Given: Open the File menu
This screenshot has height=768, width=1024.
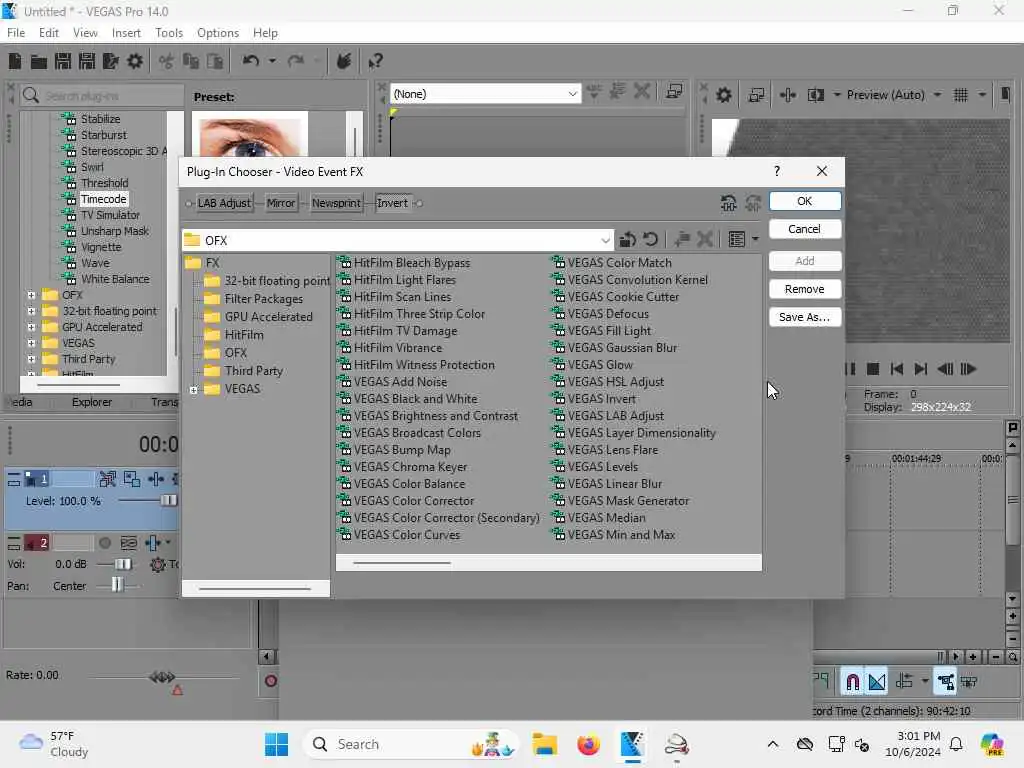Looking at the screenshot, I should (16, 33).
